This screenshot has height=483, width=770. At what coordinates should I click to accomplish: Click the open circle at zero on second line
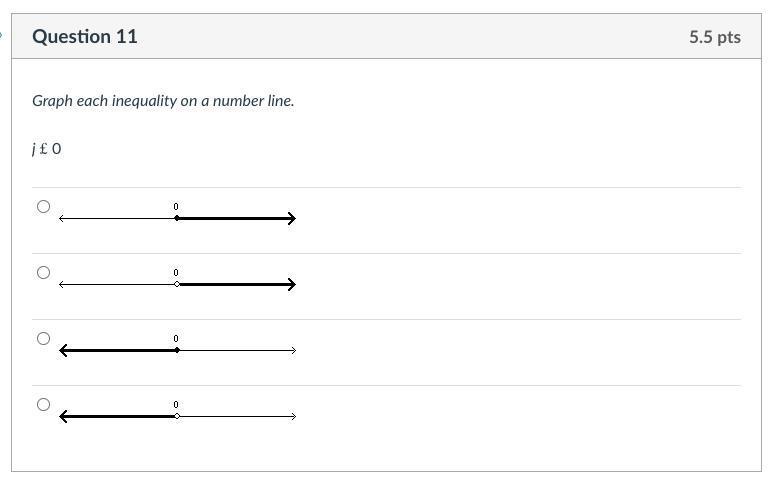(x=177, y=284)
